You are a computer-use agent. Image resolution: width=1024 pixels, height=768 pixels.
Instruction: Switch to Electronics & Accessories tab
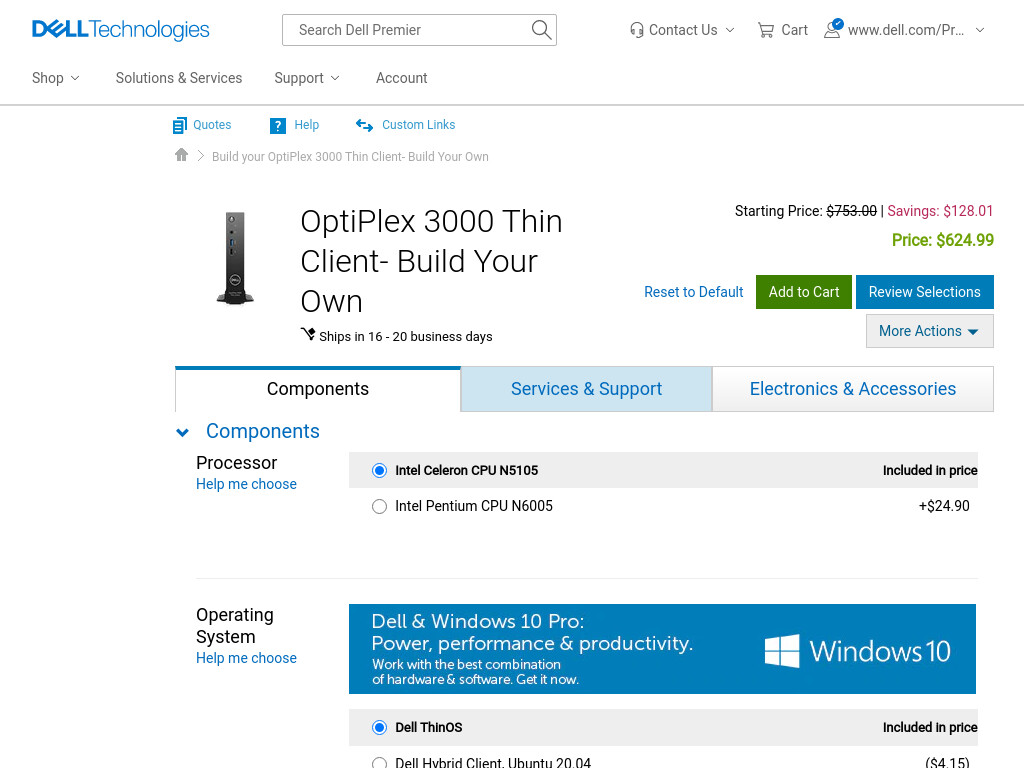click(x=852, y=389)
